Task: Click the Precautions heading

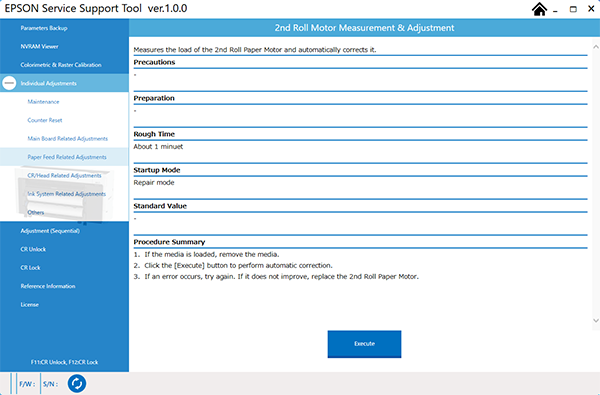Action: click(154, 62)
